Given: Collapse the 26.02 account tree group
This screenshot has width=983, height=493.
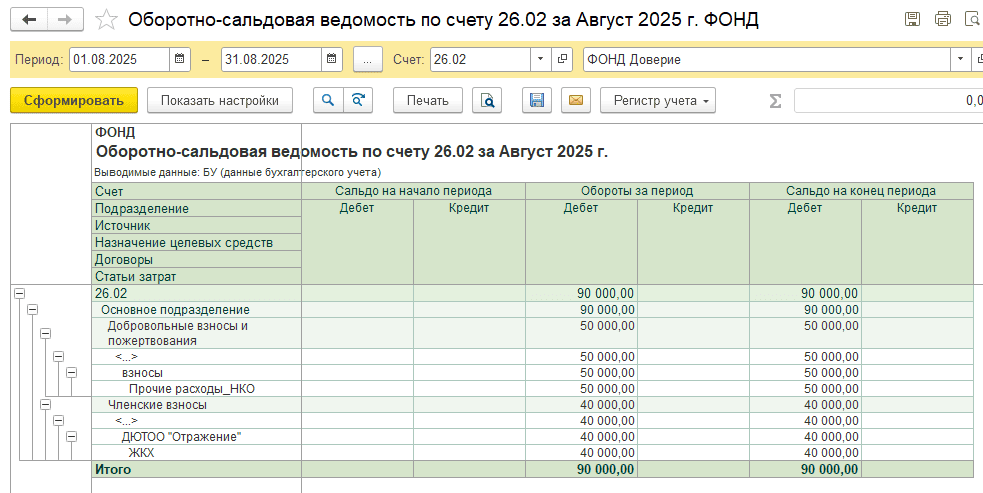Looking at the screenshot, I should click(19, 293).
